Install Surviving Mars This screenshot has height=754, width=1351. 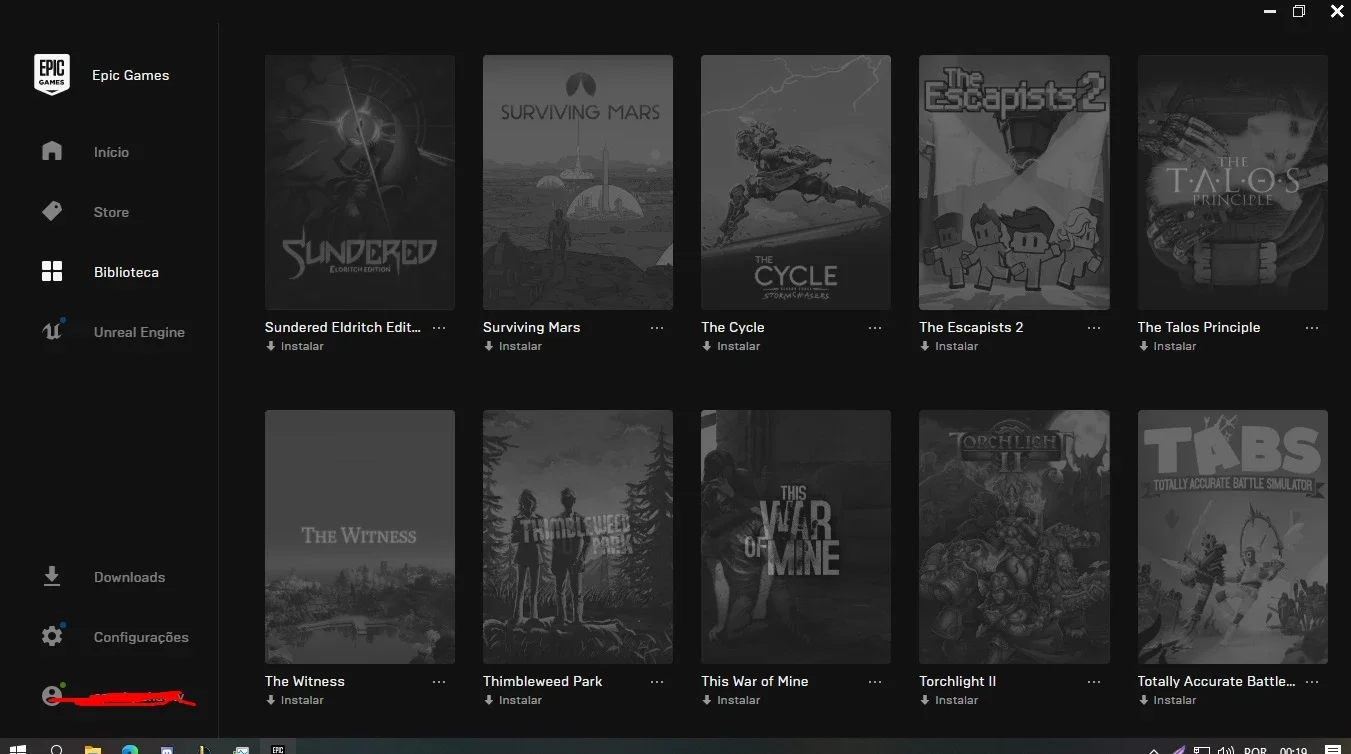513,346
